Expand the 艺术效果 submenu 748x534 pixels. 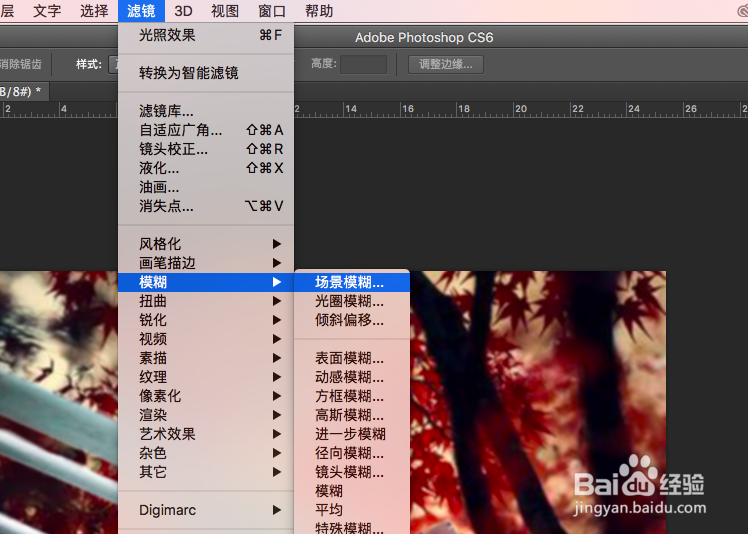[206, 434]
